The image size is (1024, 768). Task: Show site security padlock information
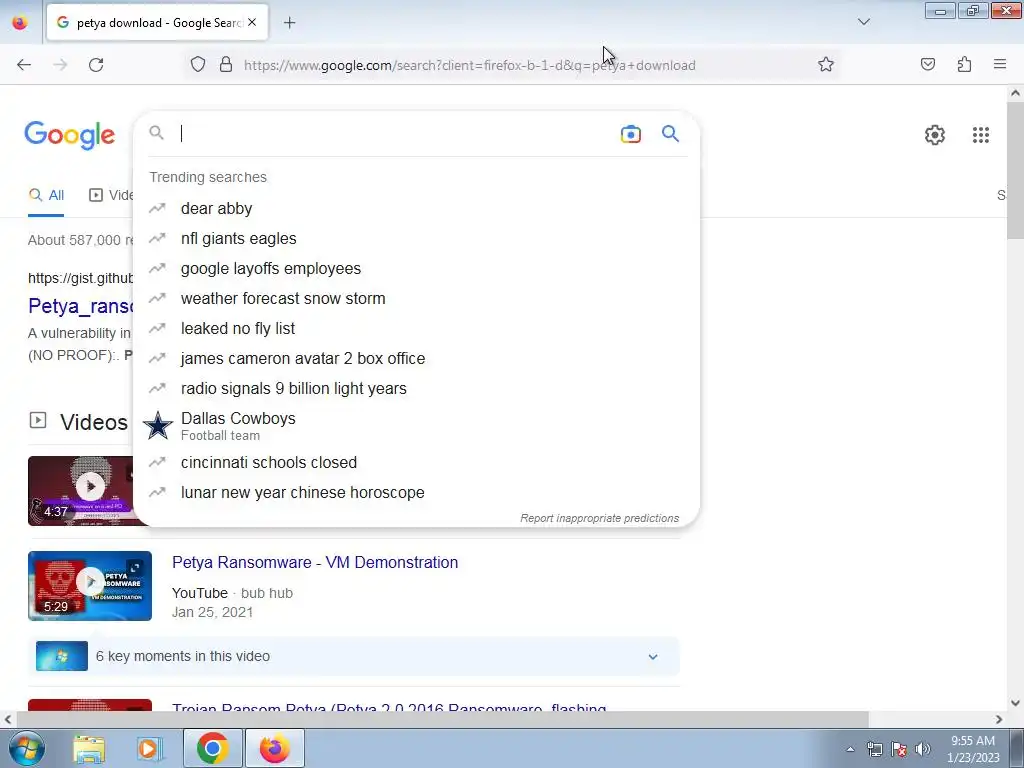[x=226, y=64]
